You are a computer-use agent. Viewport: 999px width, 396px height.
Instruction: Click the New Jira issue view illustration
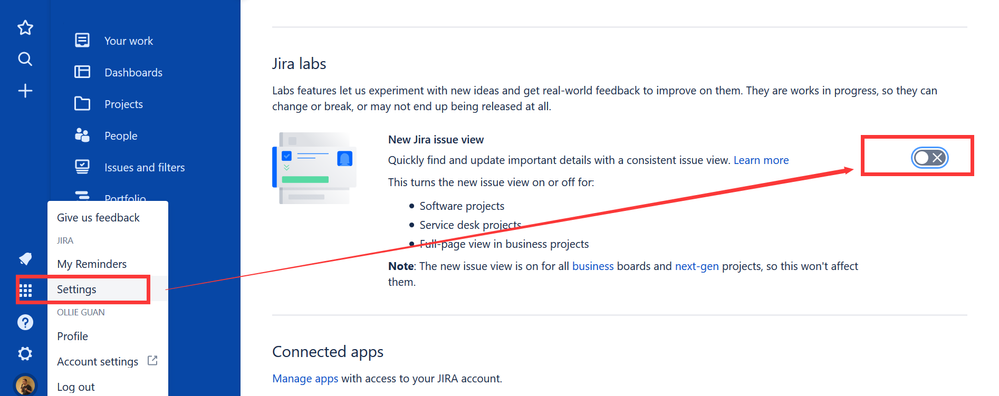point(313,168)
